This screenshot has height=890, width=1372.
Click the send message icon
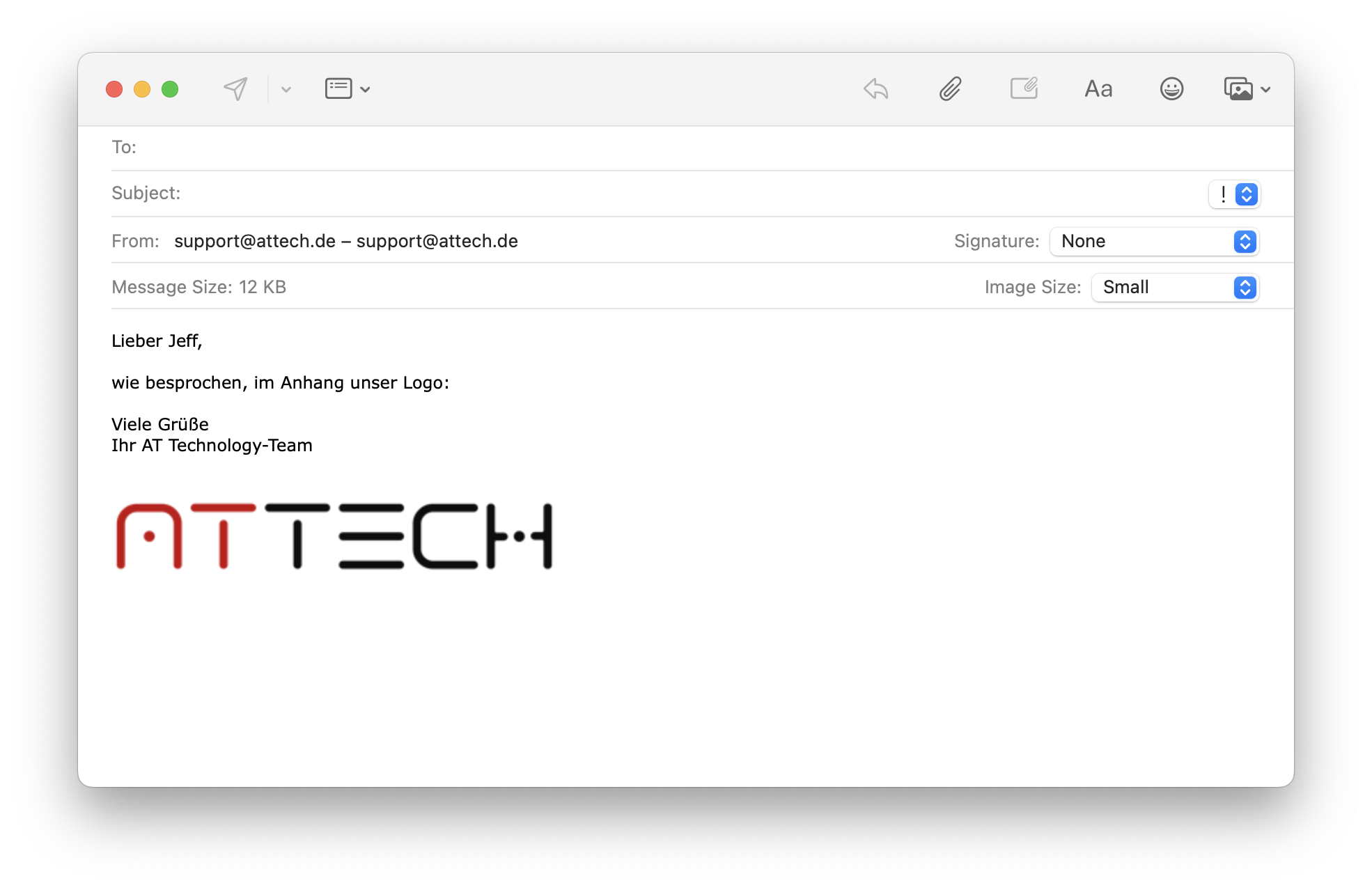click(233, 90)
